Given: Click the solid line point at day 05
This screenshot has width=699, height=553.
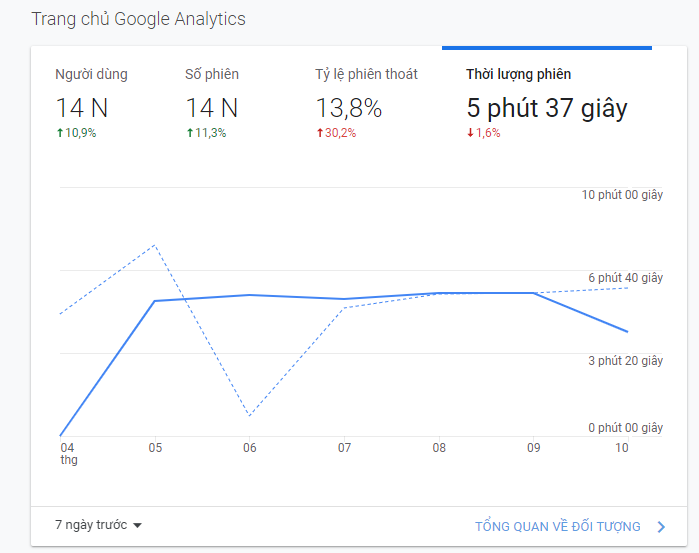Looking at the screenshot, I should pyautogui.click(x=154, y=301).
